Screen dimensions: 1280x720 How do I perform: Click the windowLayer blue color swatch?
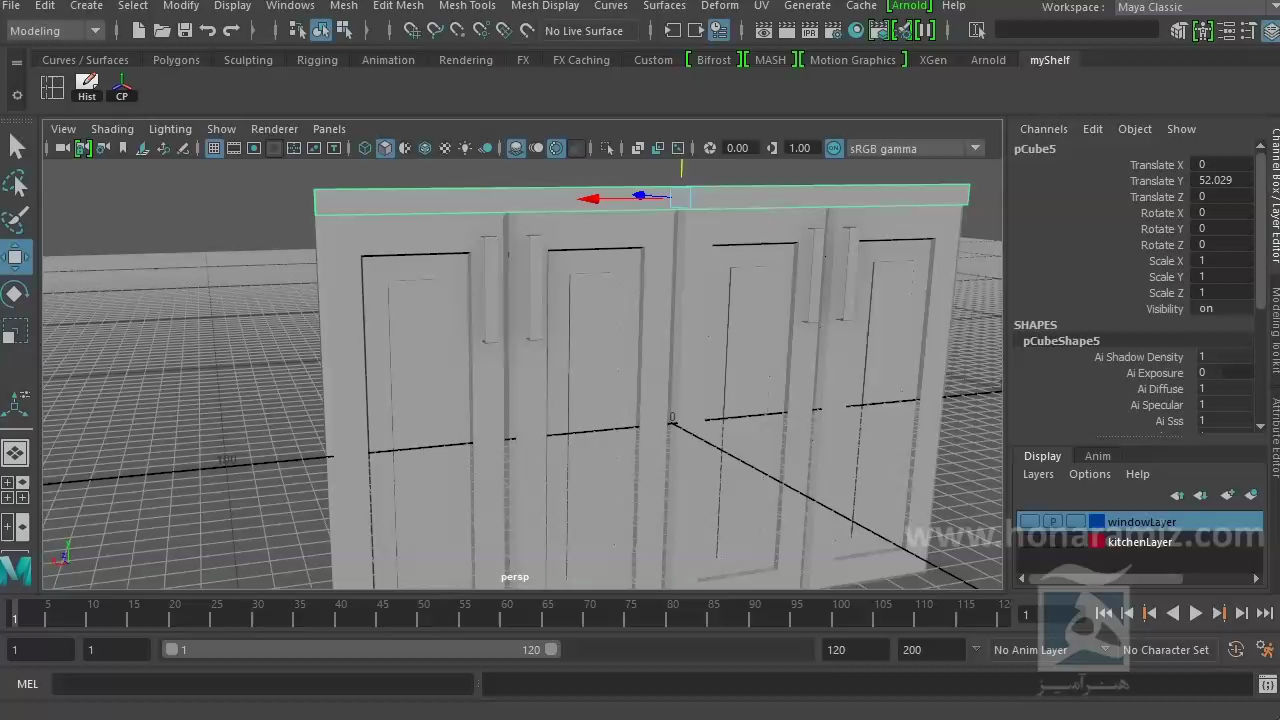1097,522
